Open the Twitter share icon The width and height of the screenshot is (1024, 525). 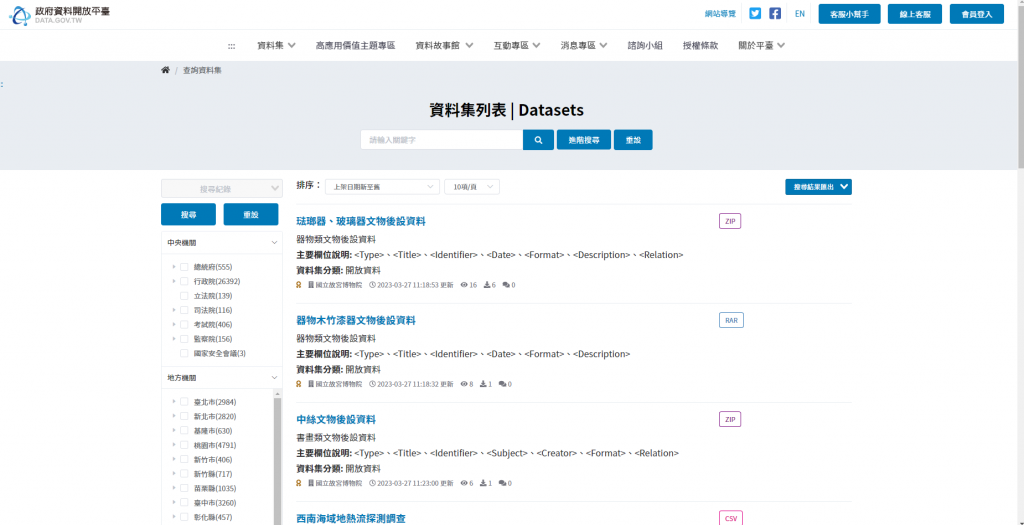tap(755, 14)
